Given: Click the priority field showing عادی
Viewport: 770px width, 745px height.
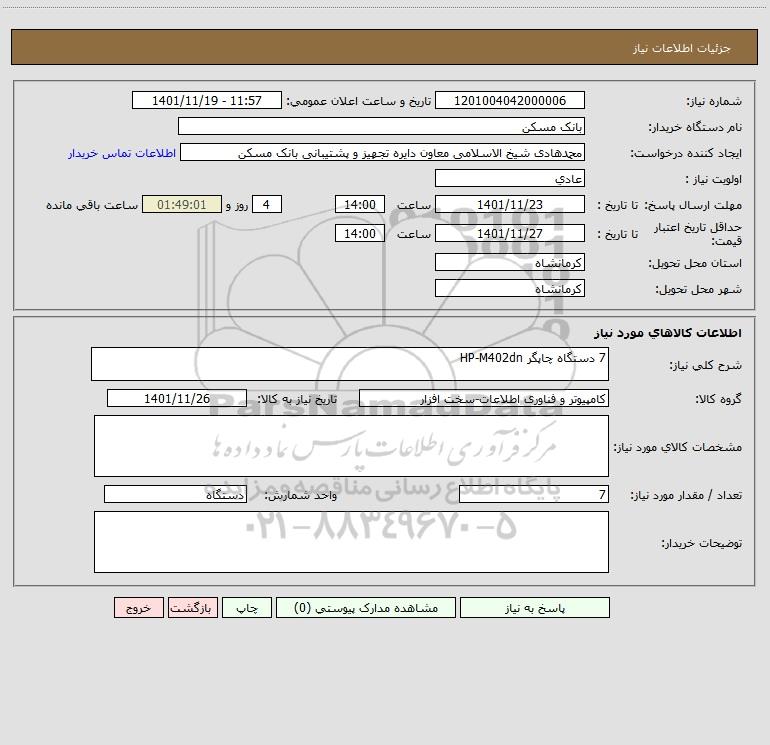Looking at the screenshot, I should (510, 178).
